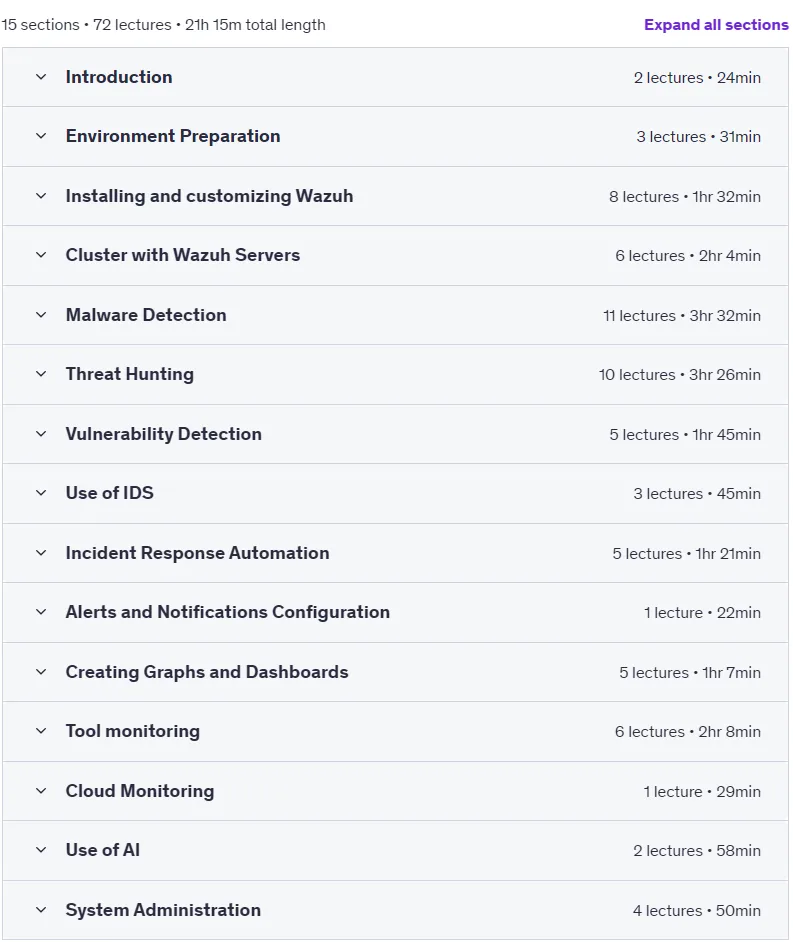Expand the Alerts and Notifications chevron

click(x=41, y=612)
